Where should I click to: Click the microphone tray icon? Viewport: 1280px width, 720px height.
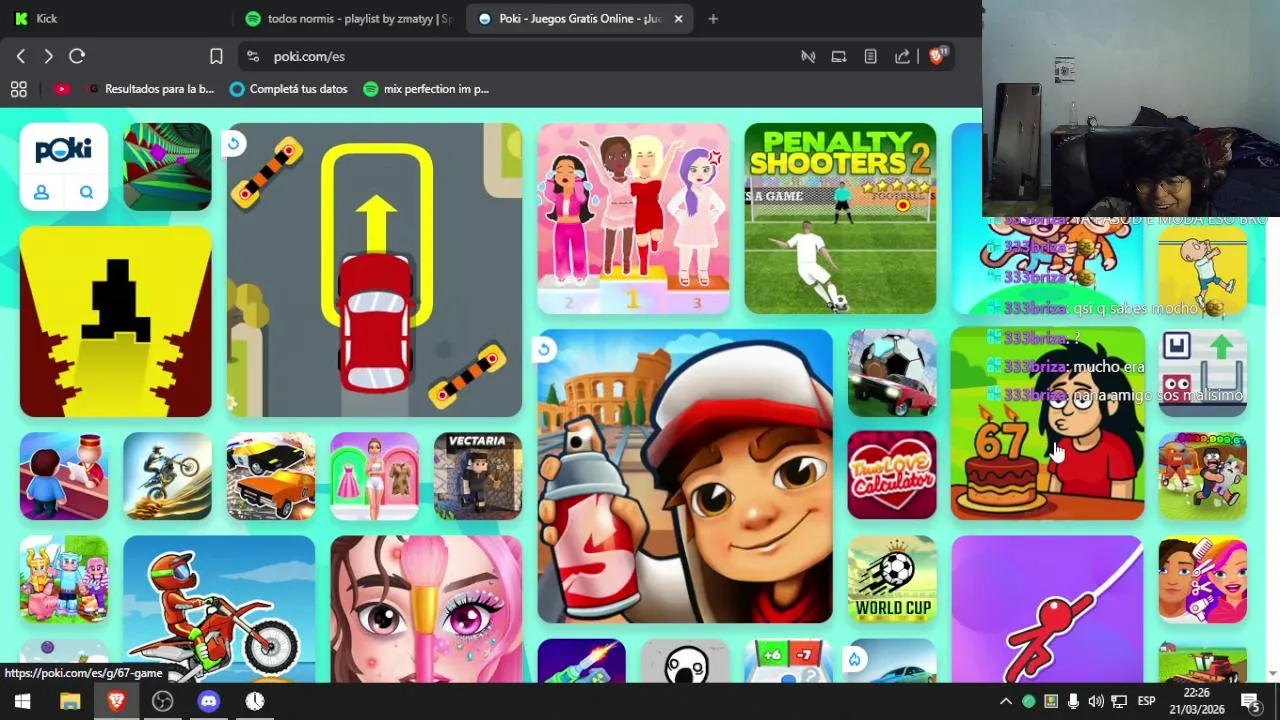pos(1073,701)
